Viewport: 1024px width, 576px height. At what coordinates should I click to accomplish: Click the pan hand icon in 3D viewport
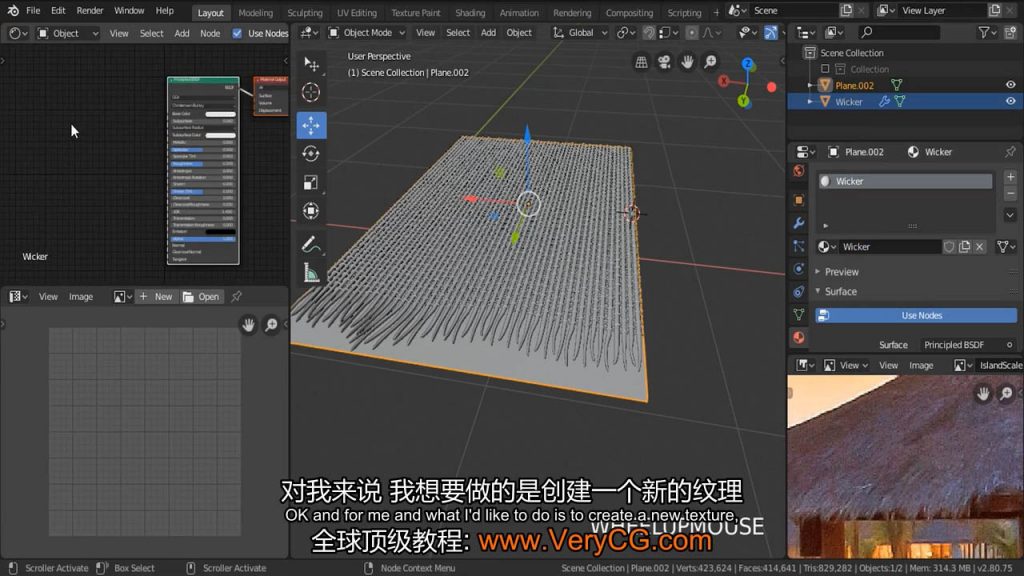[687, 61]
